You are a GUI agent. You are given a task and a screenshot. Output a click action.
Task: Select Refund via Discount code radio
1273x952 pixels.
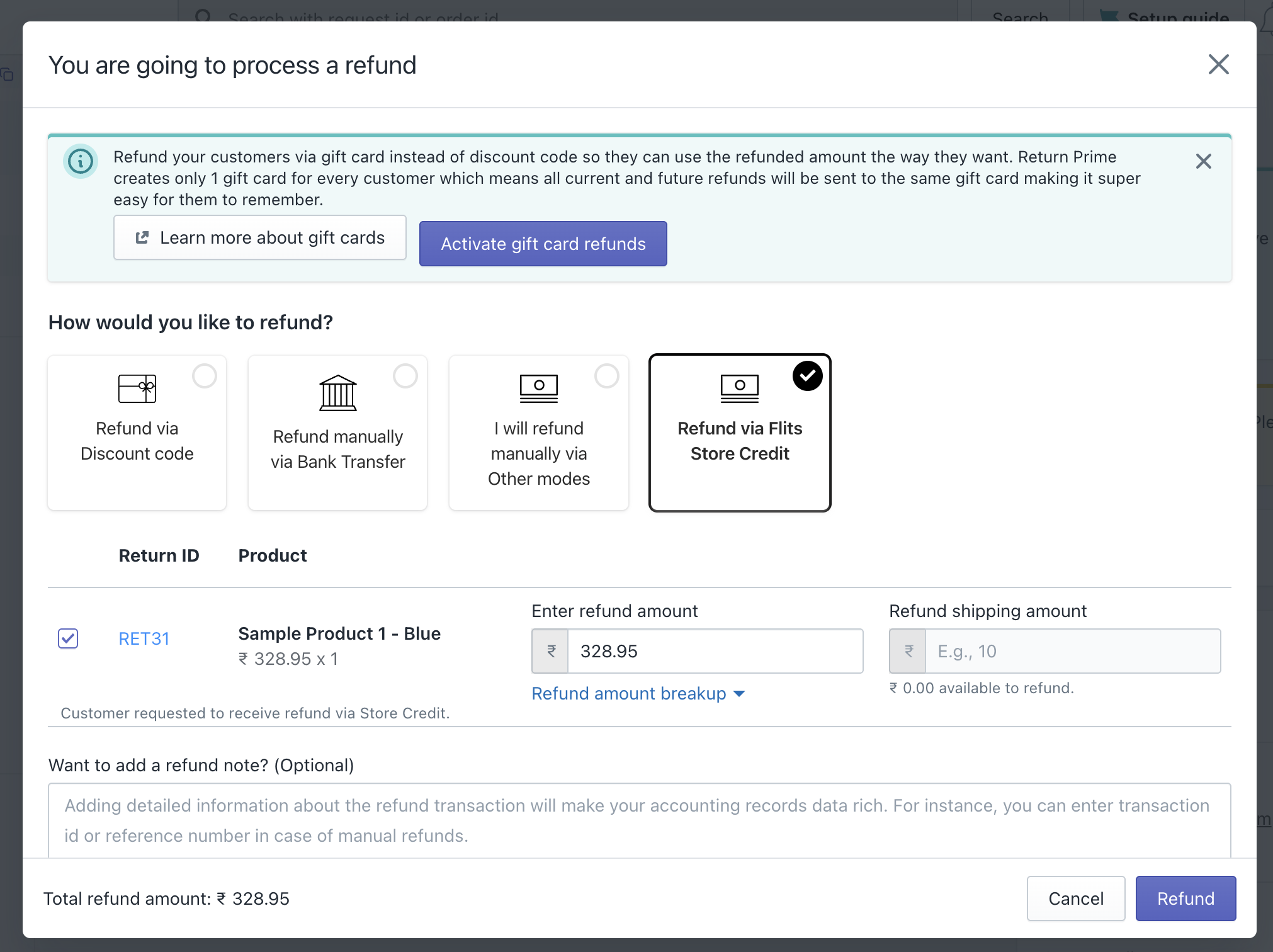[x=205, y=376]
